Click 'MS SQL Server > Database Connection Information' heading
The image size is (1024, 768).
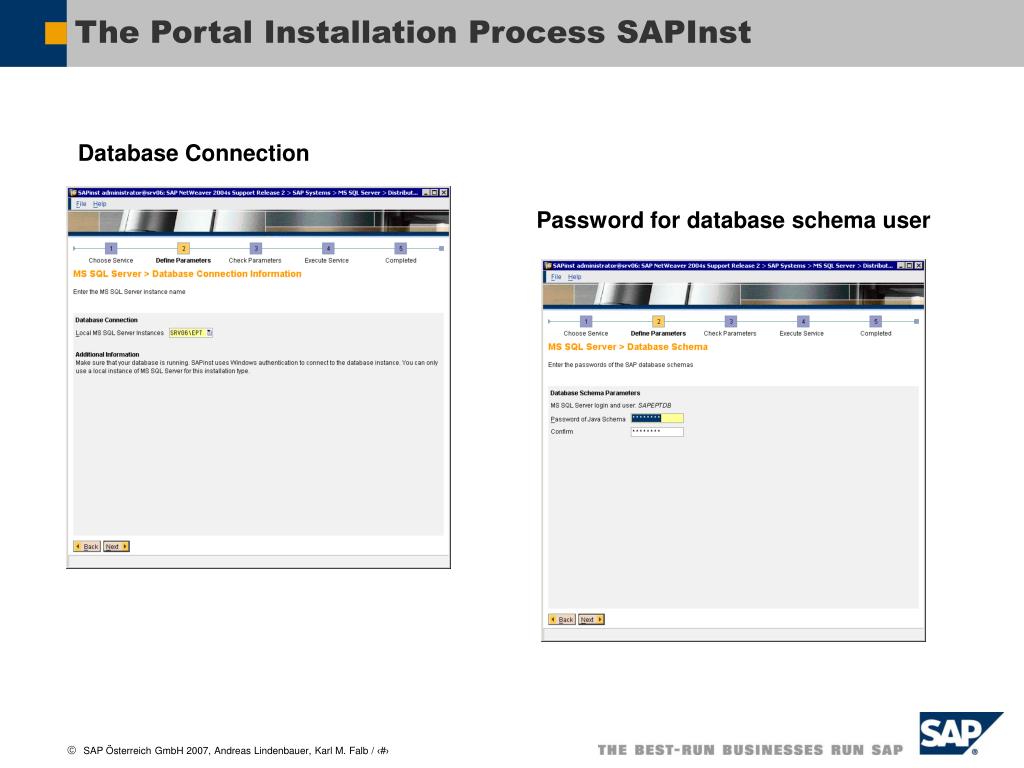187,274
